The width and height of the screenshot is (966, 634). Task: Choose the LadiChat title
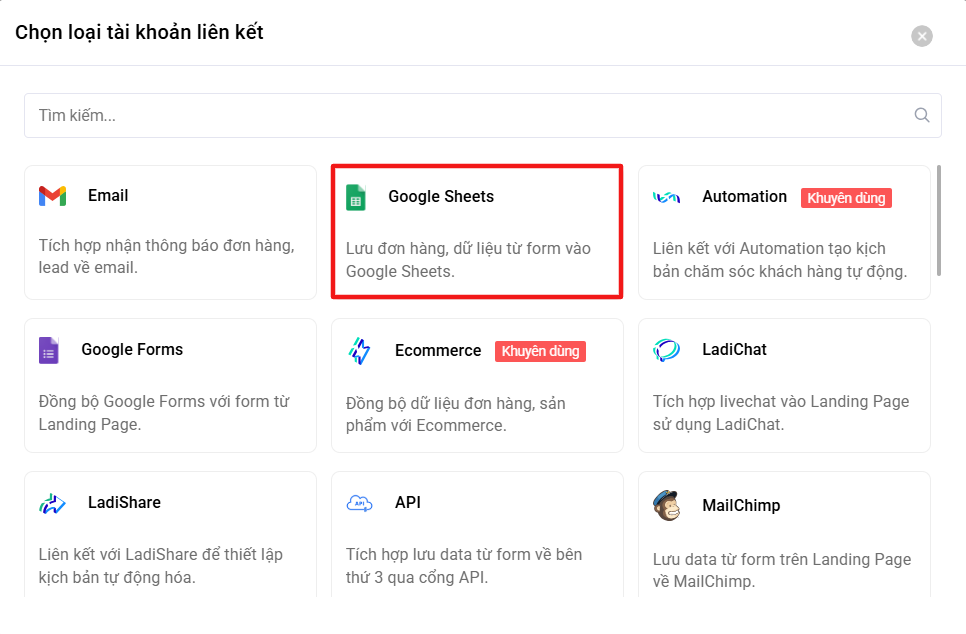pyautogui.click(x=734, y=349)
